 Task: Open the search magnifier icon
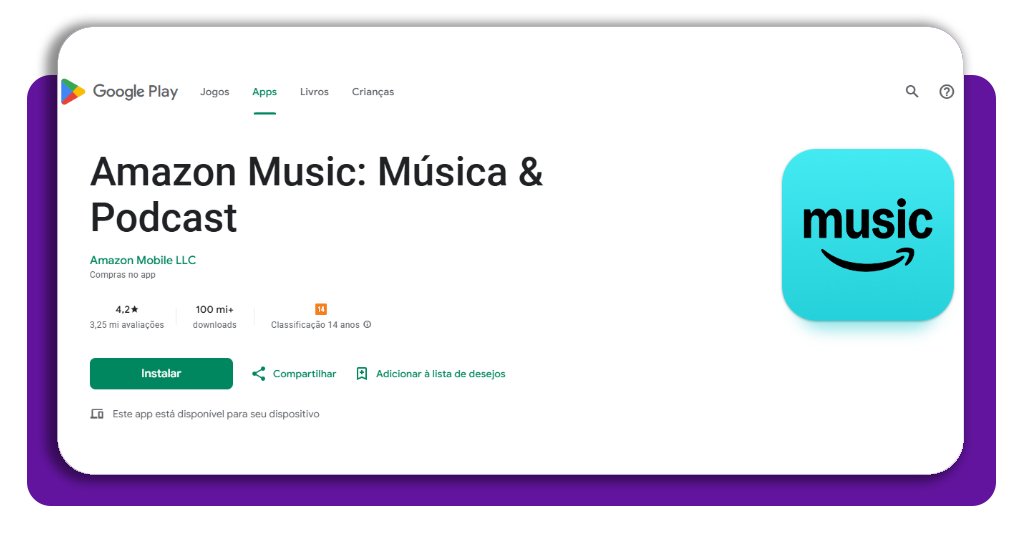pyautogui.click(x=912, y=91)
